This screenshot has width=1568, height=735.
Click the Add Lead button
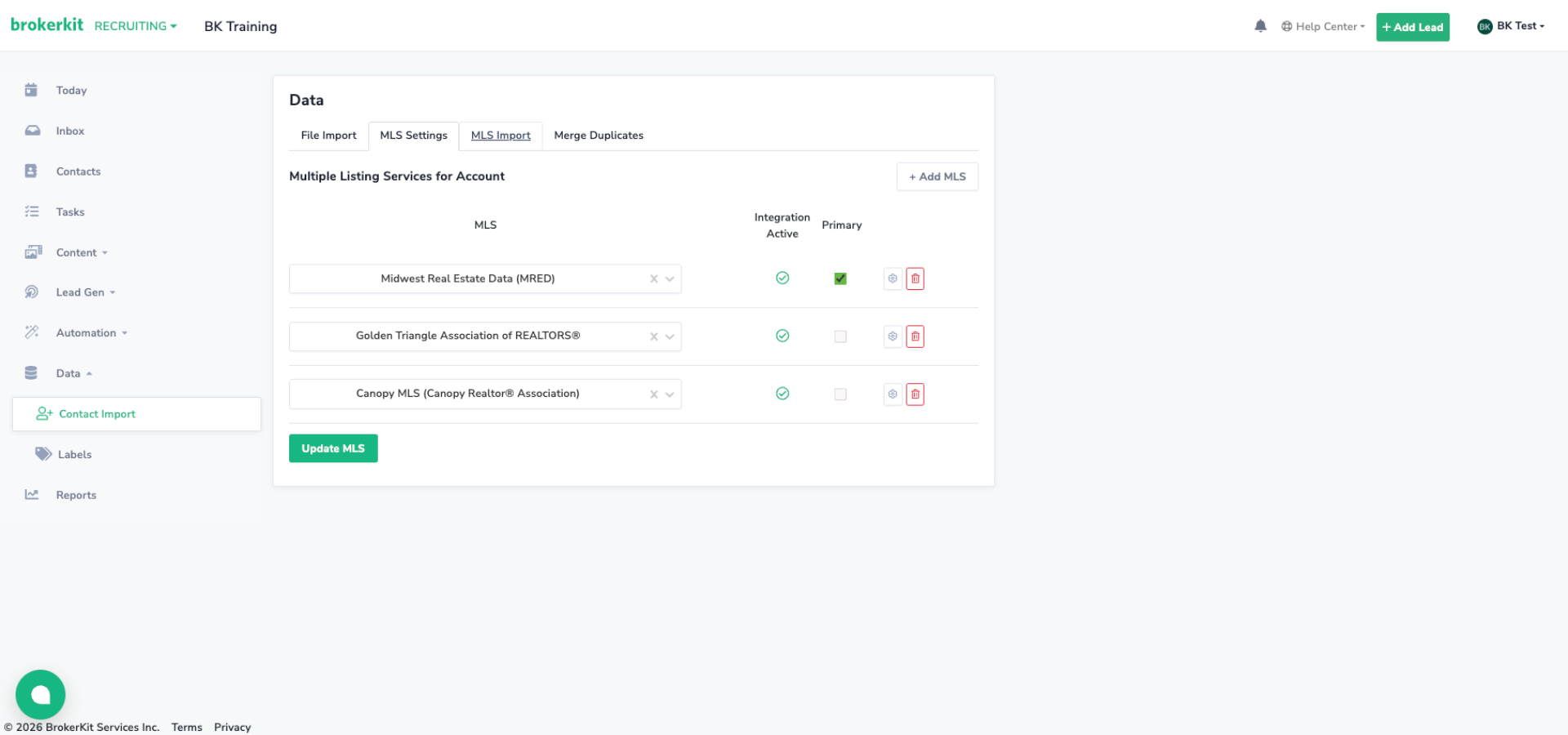[x=1413, y=27]
